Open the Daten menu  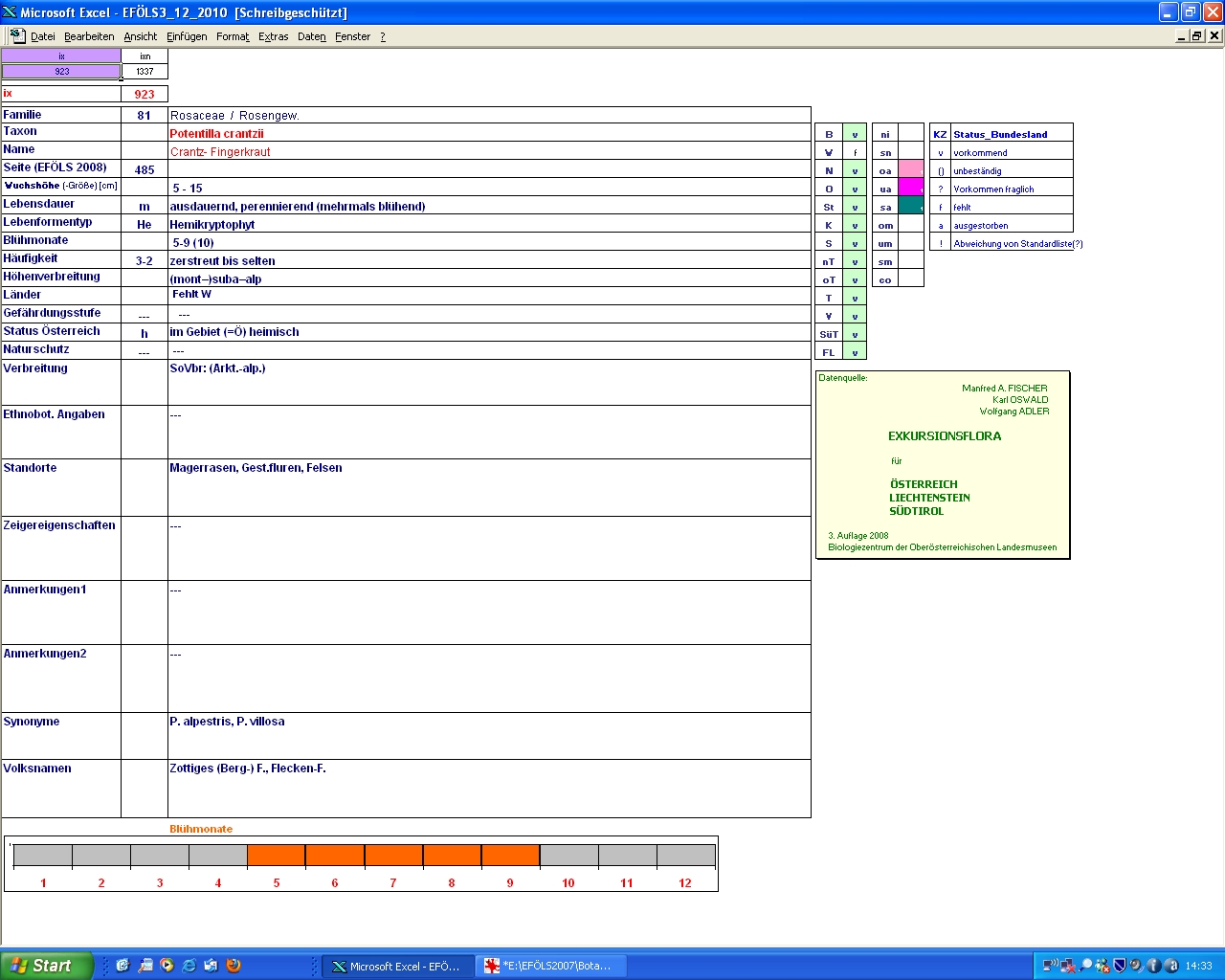tap(312, 36)
